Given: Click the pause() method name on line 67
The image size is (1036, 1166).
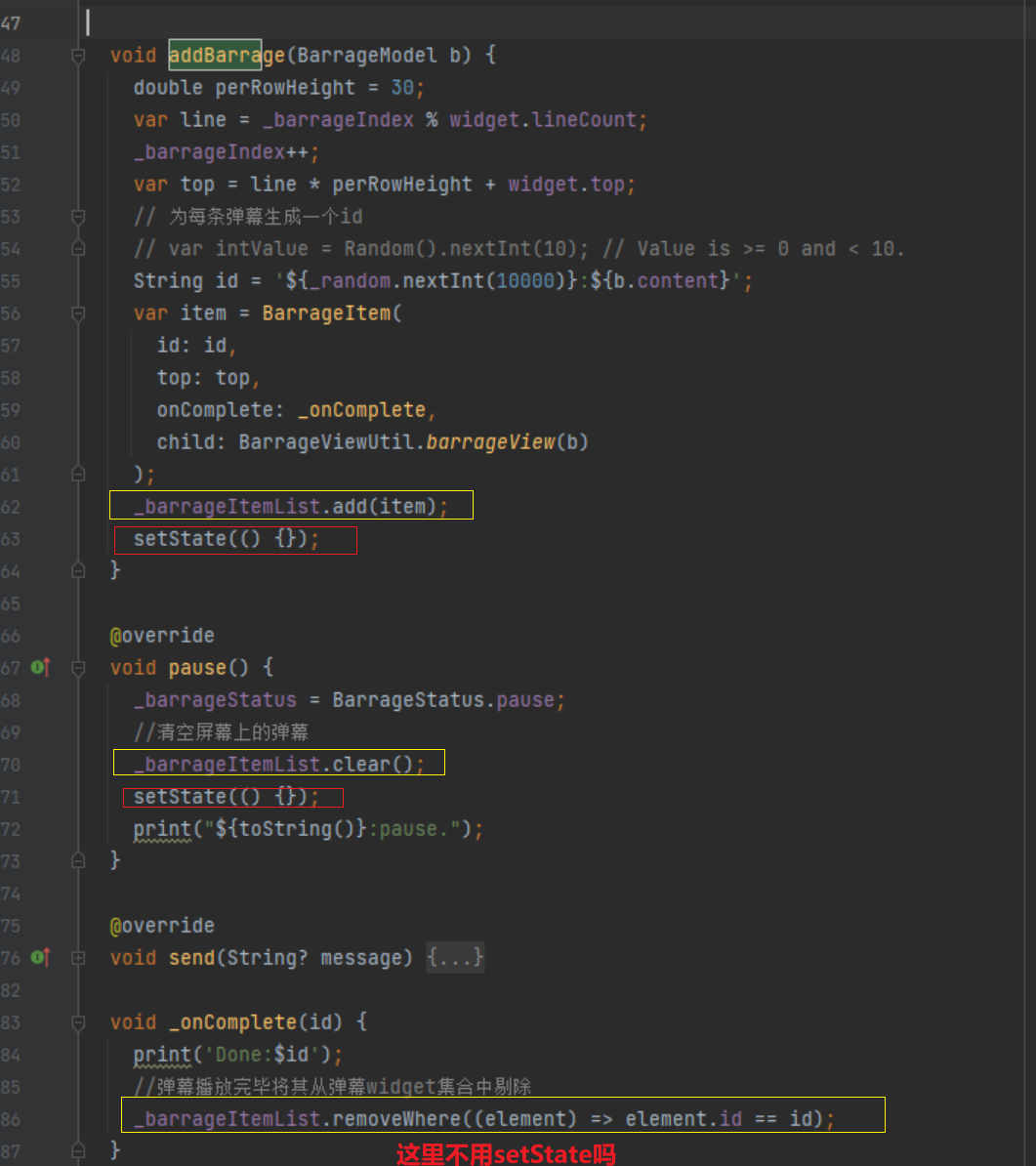Looking at the screenshot, I should pos(208,668).
